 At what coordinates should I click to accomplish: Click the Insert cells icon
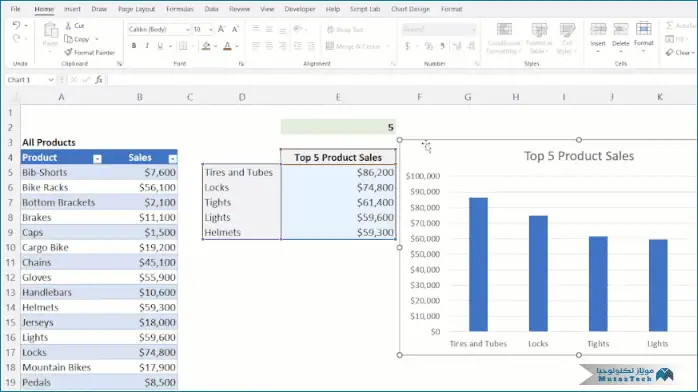click(x=598, y=29)
